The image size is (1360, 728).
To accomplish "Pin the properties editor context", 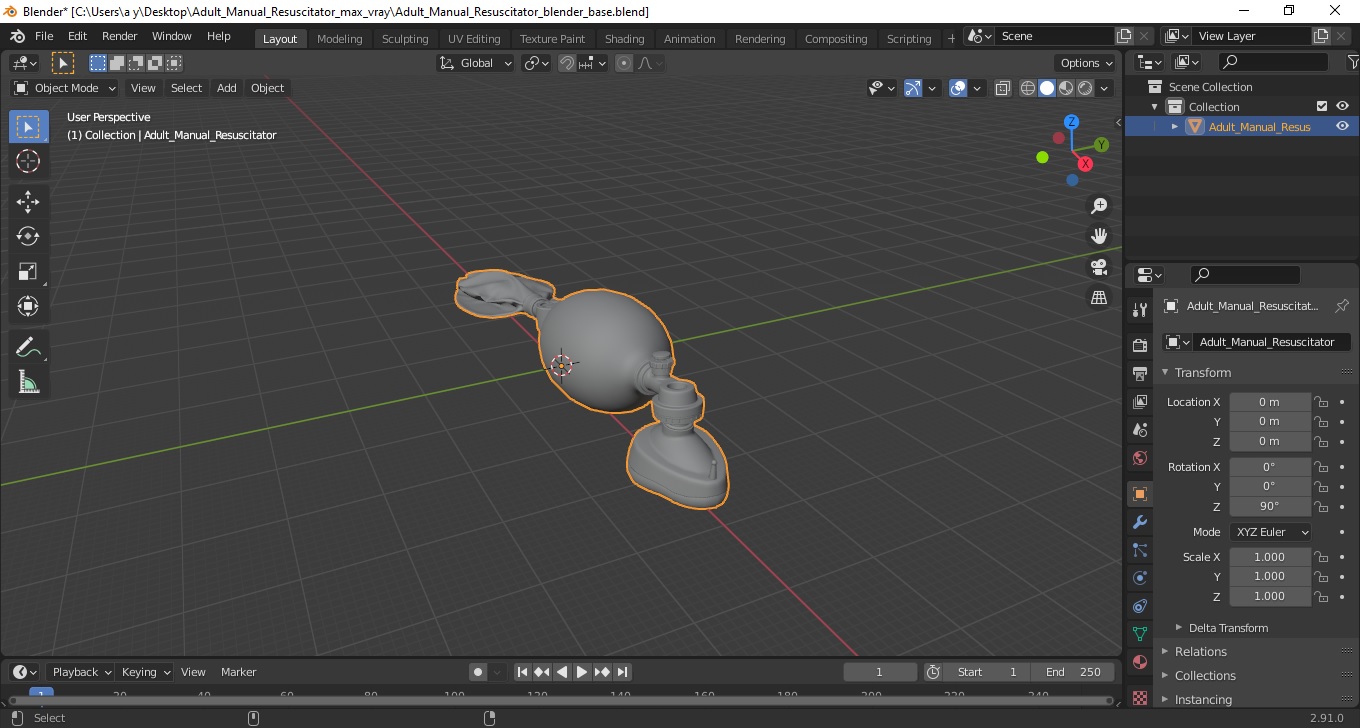I will [1342, 306].
